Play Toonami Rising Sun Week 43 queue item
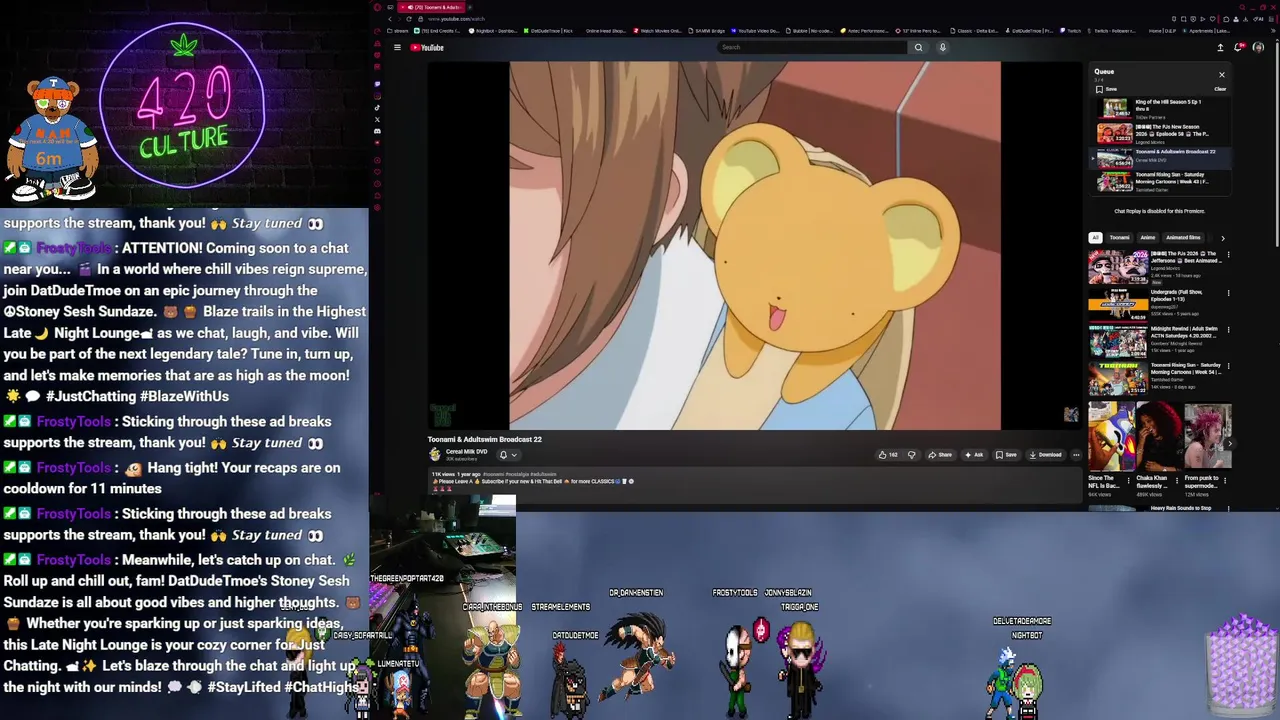 [x=1160, y=182]
